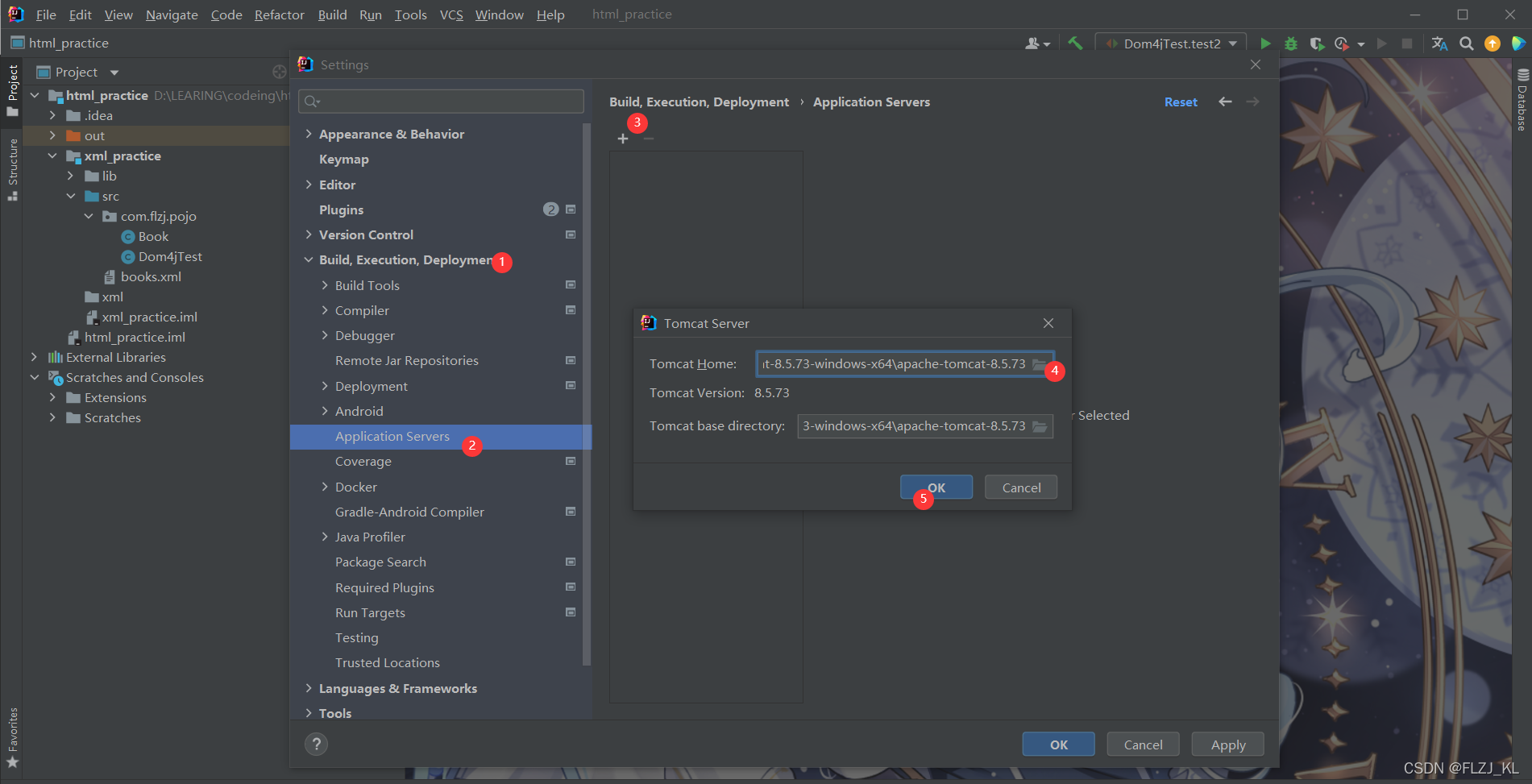Click the Build project hammer icon
1532x784 pixels.
click(1075, 44)
